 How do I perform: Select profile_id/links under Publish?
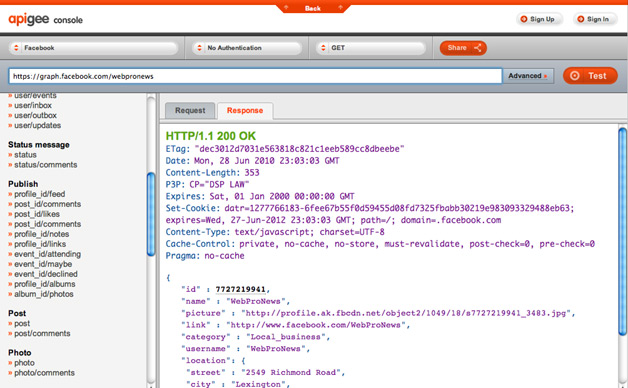click(40, 244)
